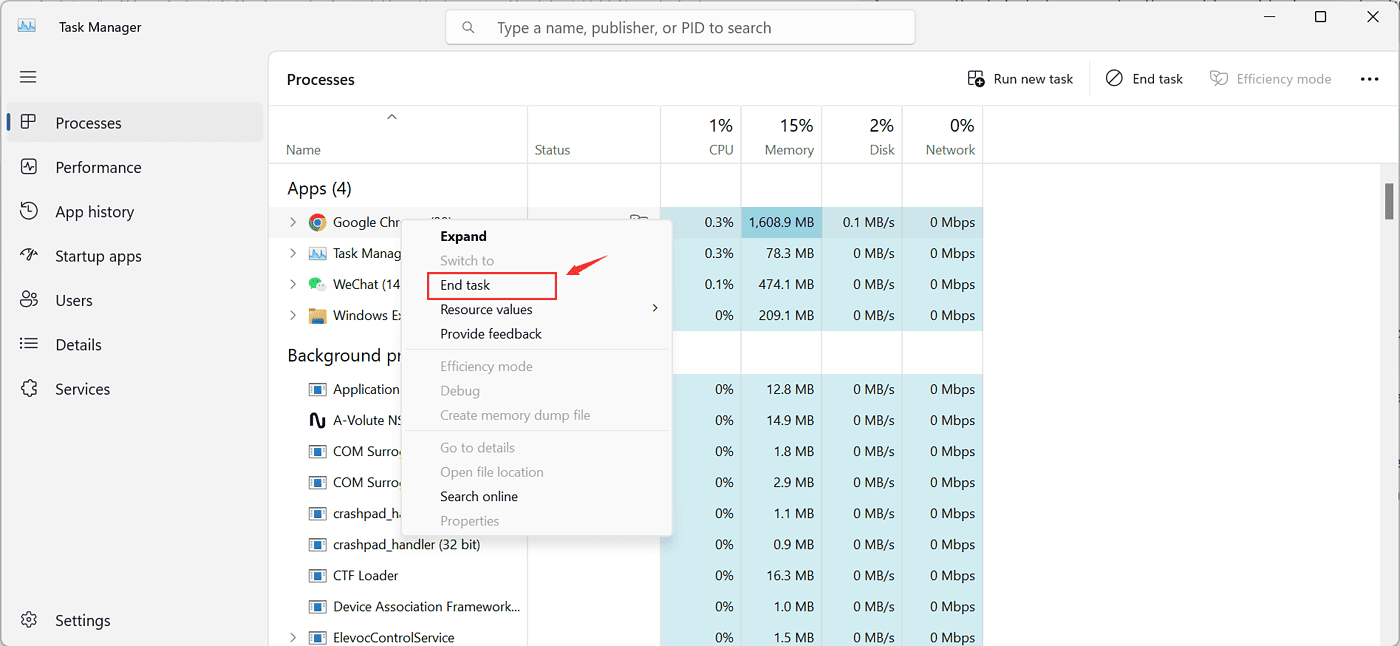Click the sort chevron above the Name column

392,117
